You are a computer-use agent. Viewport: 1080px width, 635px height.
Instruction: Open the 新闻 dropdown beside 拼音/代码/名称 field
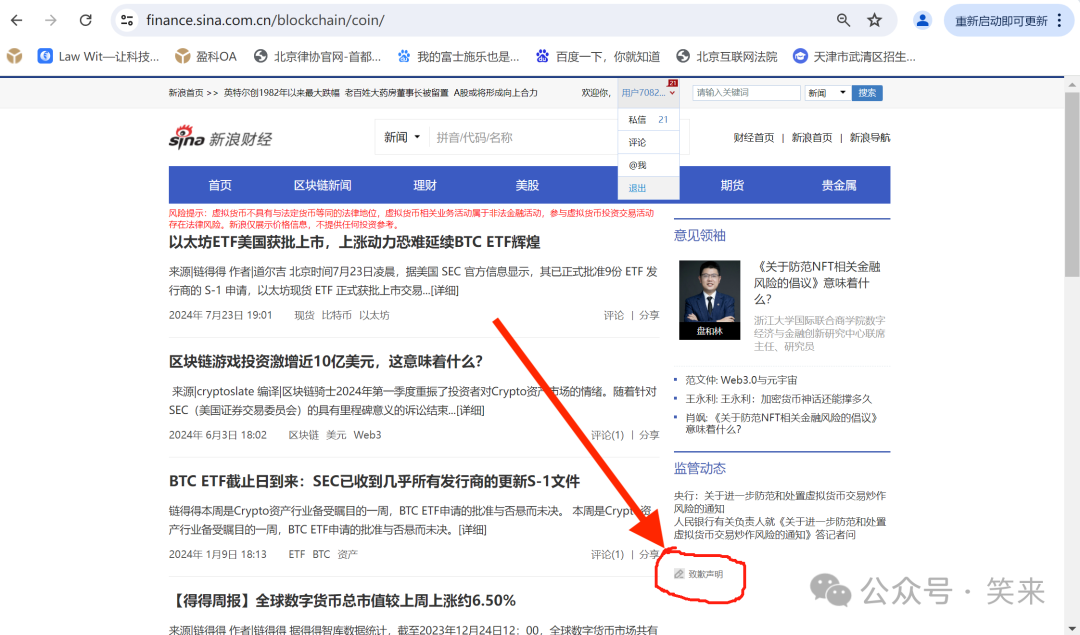coord(402,137)
